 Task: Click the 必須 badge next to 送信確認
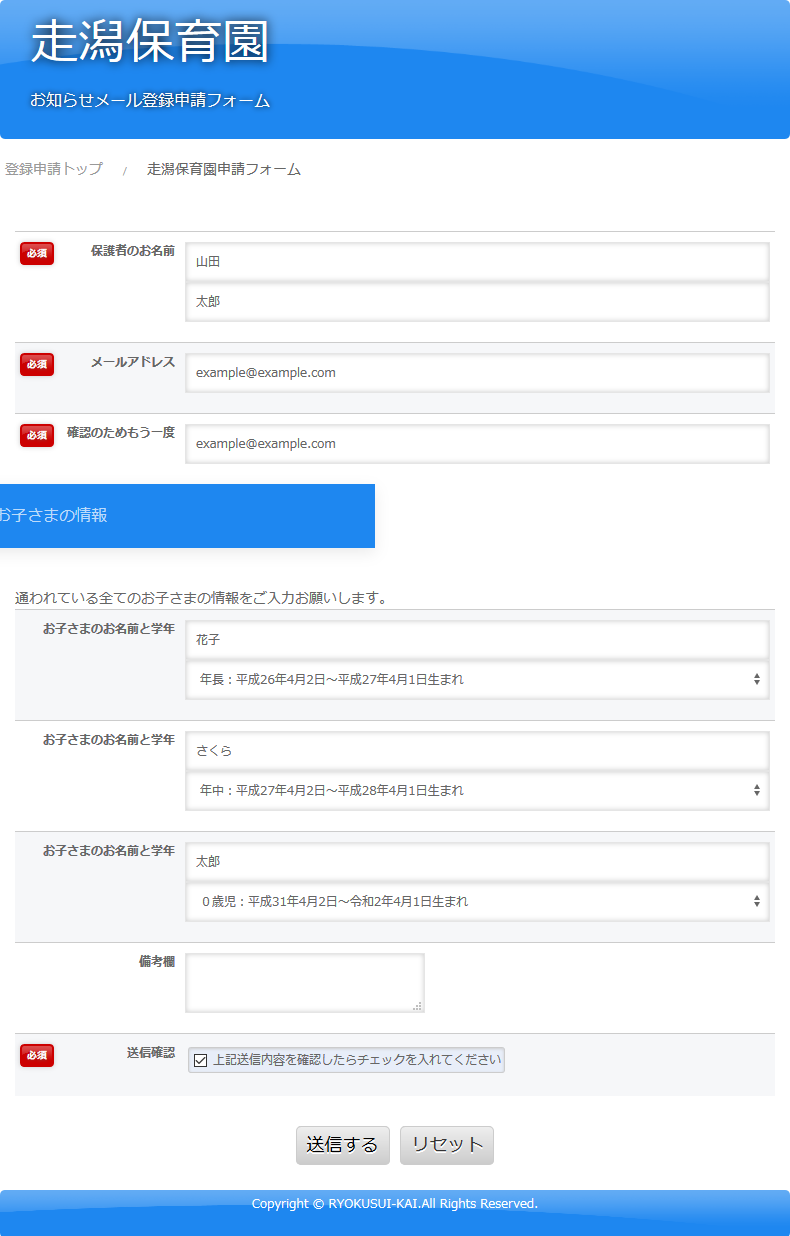37,1055
